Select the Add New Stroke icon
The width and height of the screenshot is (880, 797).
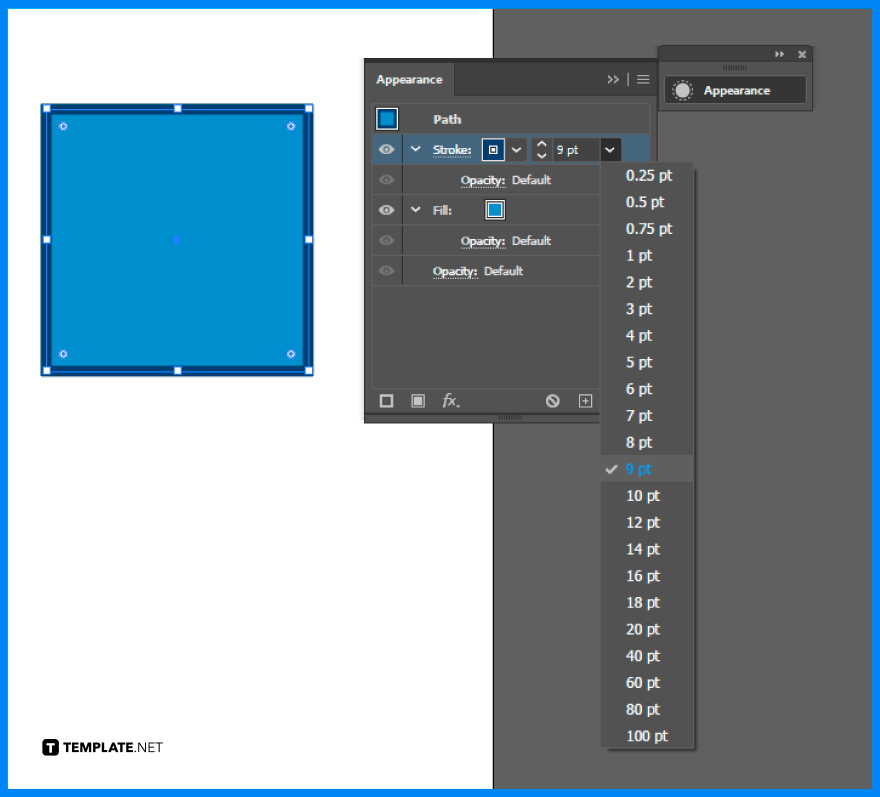pyautogui.click(x=386, y=401)
